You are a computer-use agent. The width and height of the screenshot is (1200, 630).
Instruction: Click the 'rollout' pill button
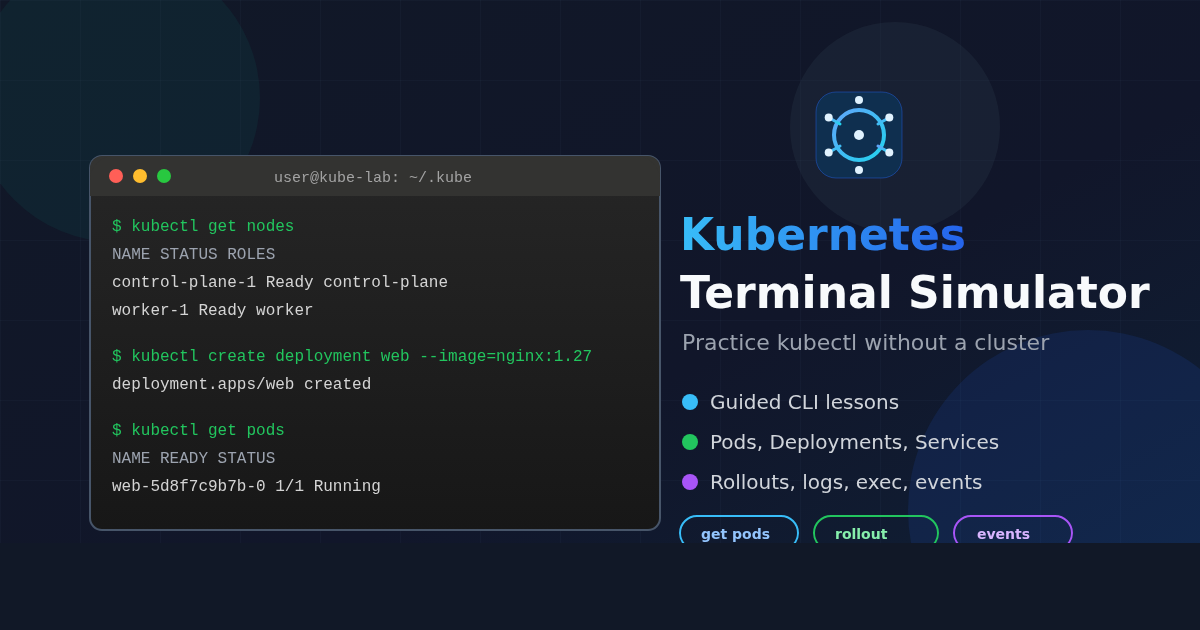coord(876,531)
